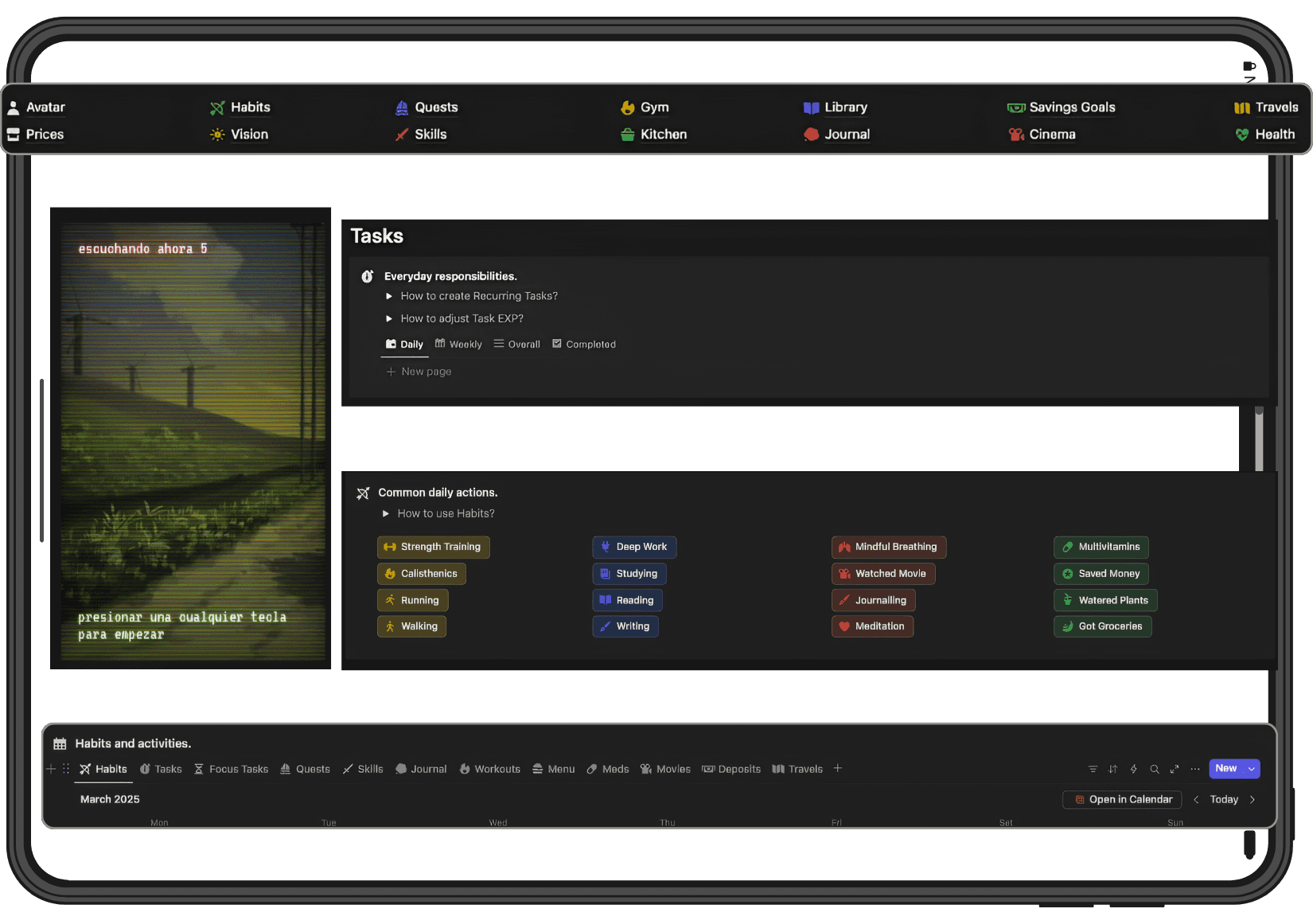
Task: Expand How to use Habits?
Action: 386,513
